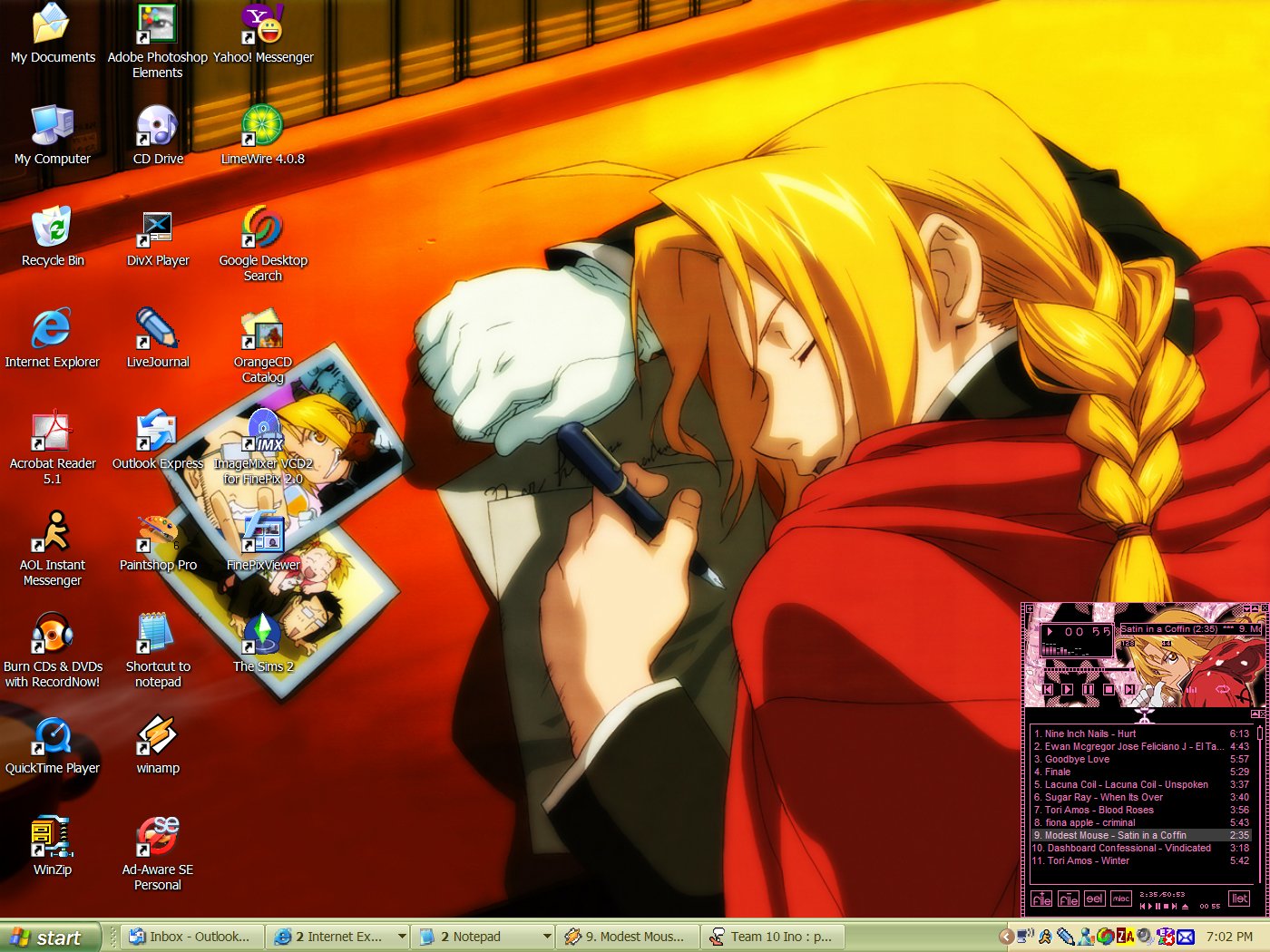Viewport: 1270px width, 952px height.
Task: Click the volume speaker tray icon
Action: 1145,937
